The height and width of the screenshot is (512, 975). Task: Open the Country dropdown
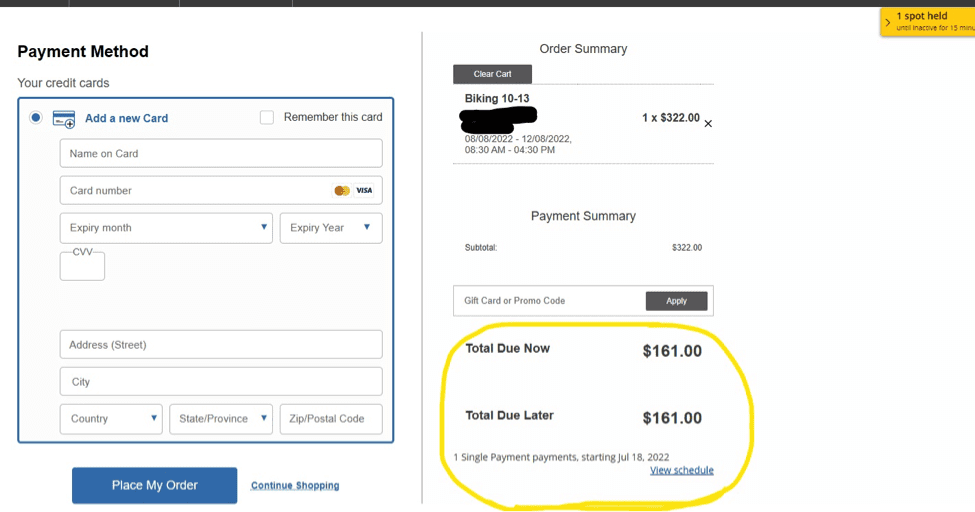(111, 419)
